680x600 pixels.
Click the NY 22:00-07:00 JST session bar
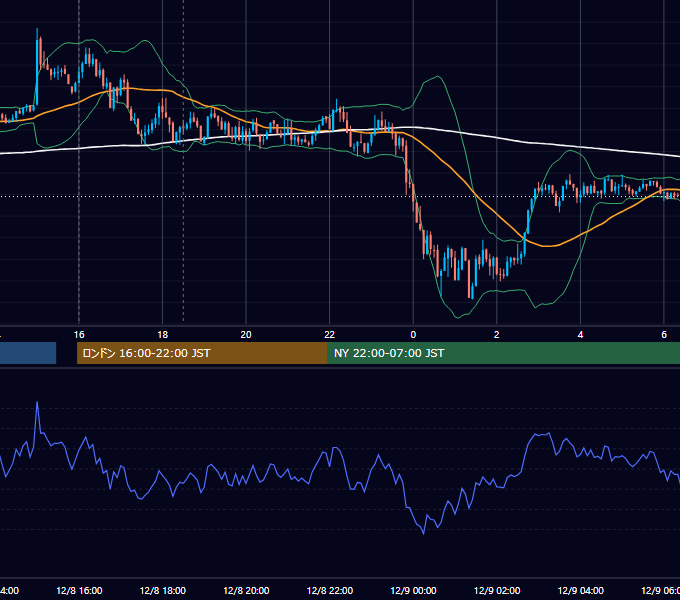click(503, 353)
